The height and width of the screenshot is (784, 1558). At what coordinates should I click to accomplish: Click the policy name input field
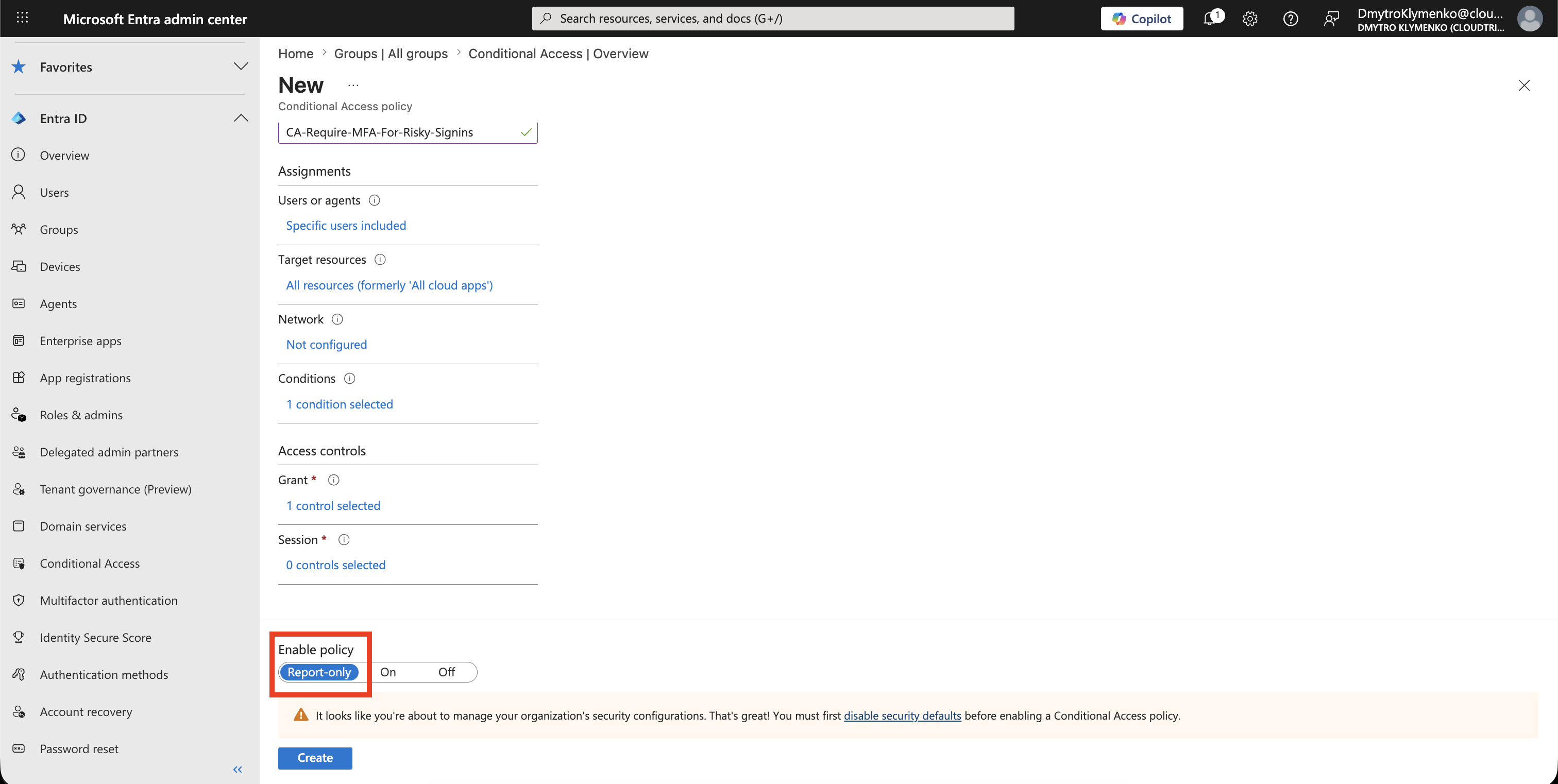(408, 132)
